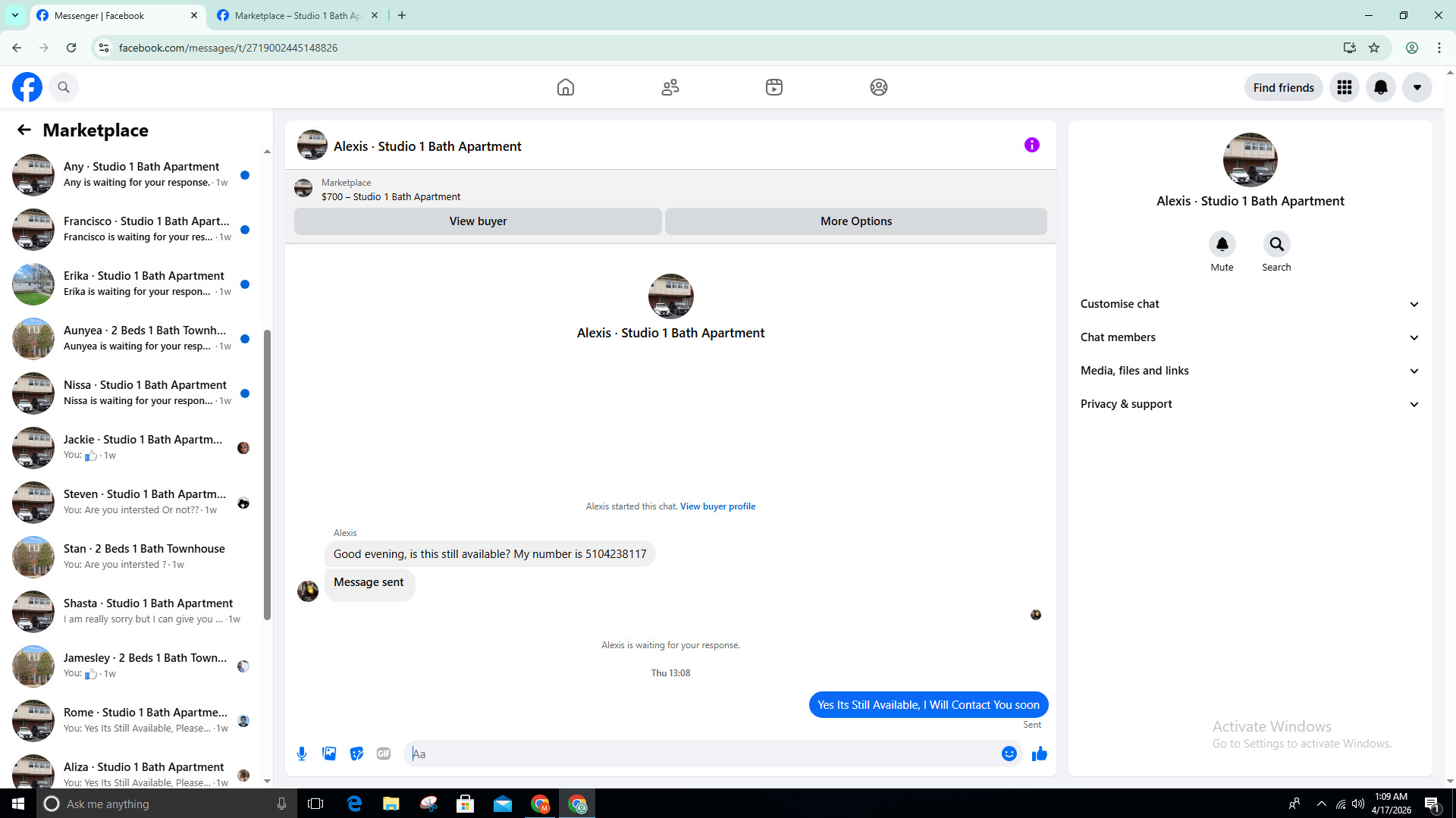Expand the Customise chat section
Image resolution: width=1456 pixels, height=818 pixels.
[x=1250, y=304]
